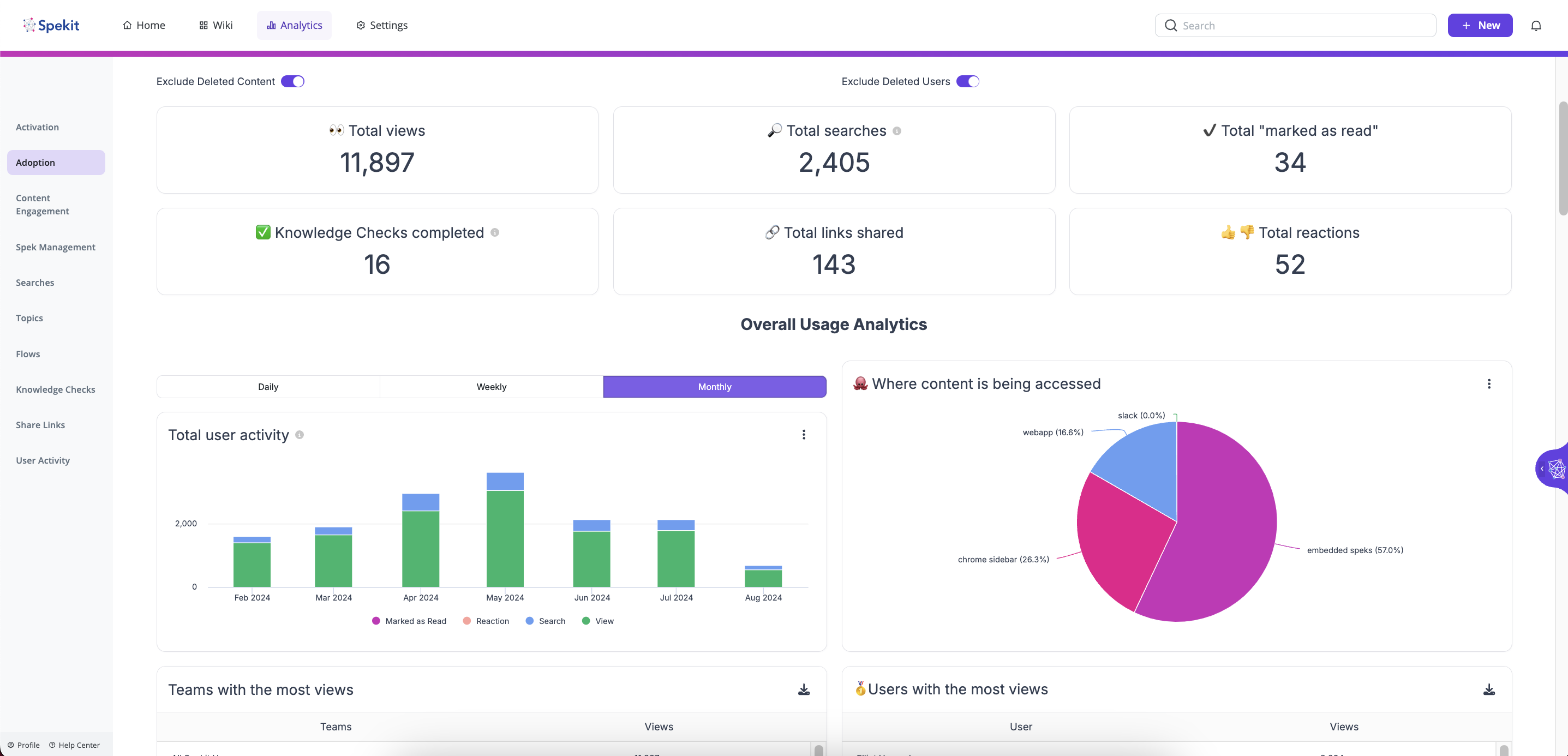Go to Activation in sidebar
The image size is (1568, 756).
(x=56, y=127)
